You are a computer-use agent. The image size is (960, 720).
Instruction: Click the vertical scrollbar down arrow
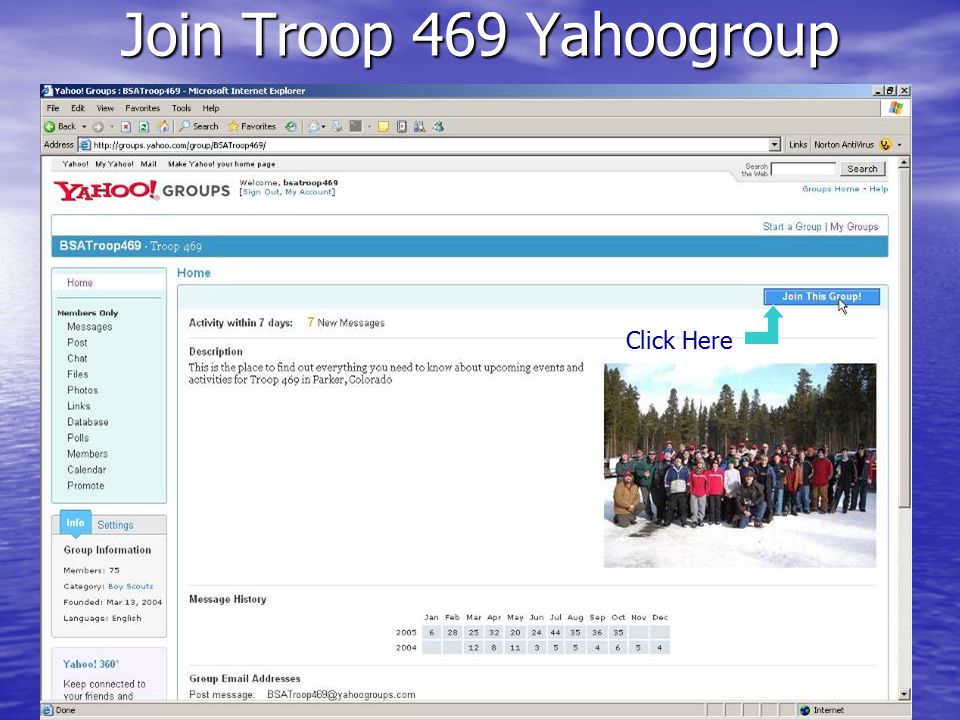pos(904,694)
